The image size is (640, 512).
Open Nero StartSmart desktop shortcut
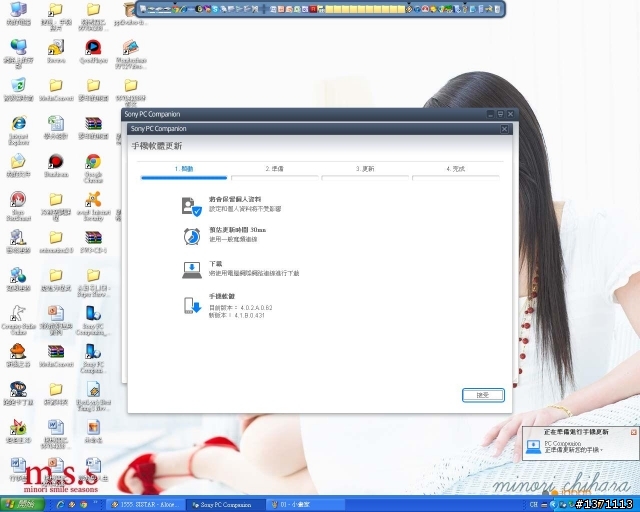point(18,207)
